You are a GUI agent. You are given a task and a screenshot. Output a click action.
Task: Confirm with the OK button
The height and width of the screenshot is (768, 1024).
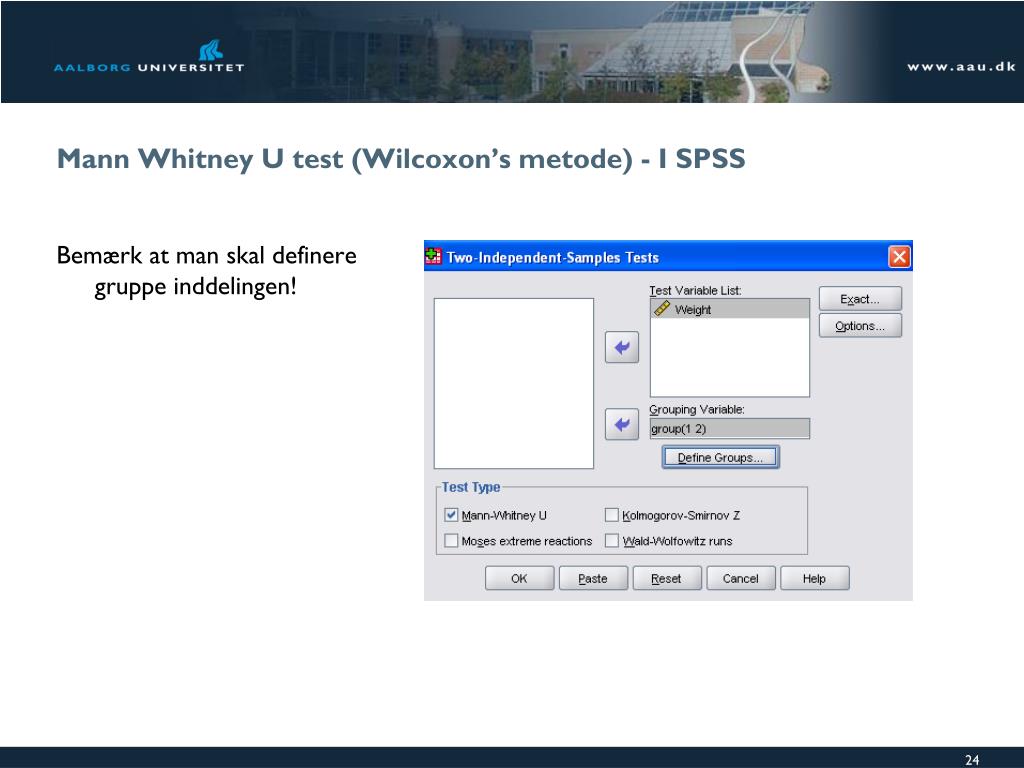point(519,578)
